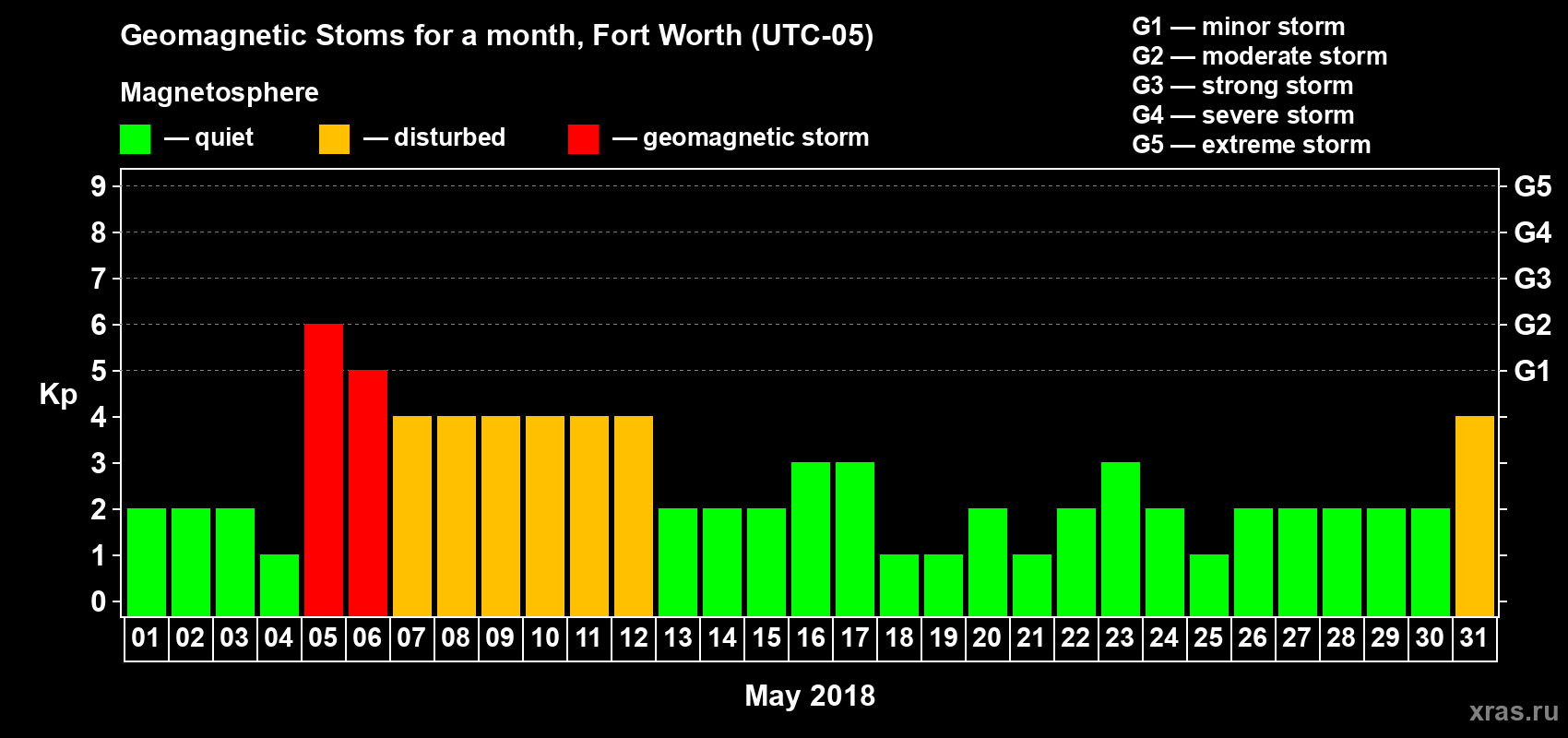The height and width of the screenshot is (738, 1568).
Task: Click the green bar for day 16
Action: (x=811, y=539)
